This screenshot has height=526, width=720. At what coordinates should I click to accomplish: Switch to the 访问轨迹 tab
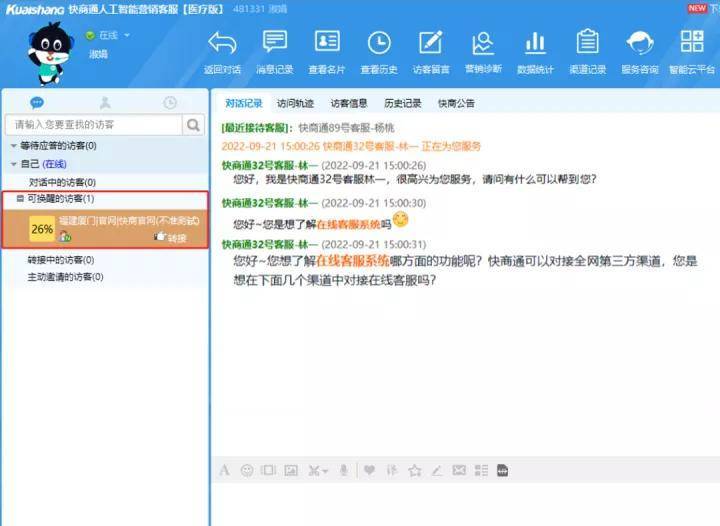[x=295, y=103]
